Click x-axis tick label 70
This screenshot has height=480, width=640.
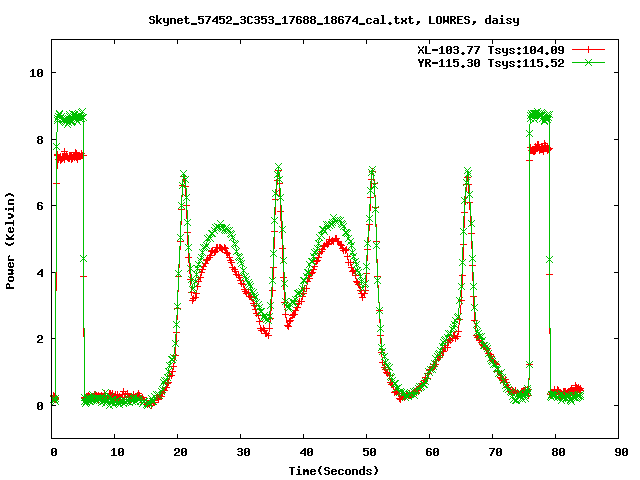point(495,452)
